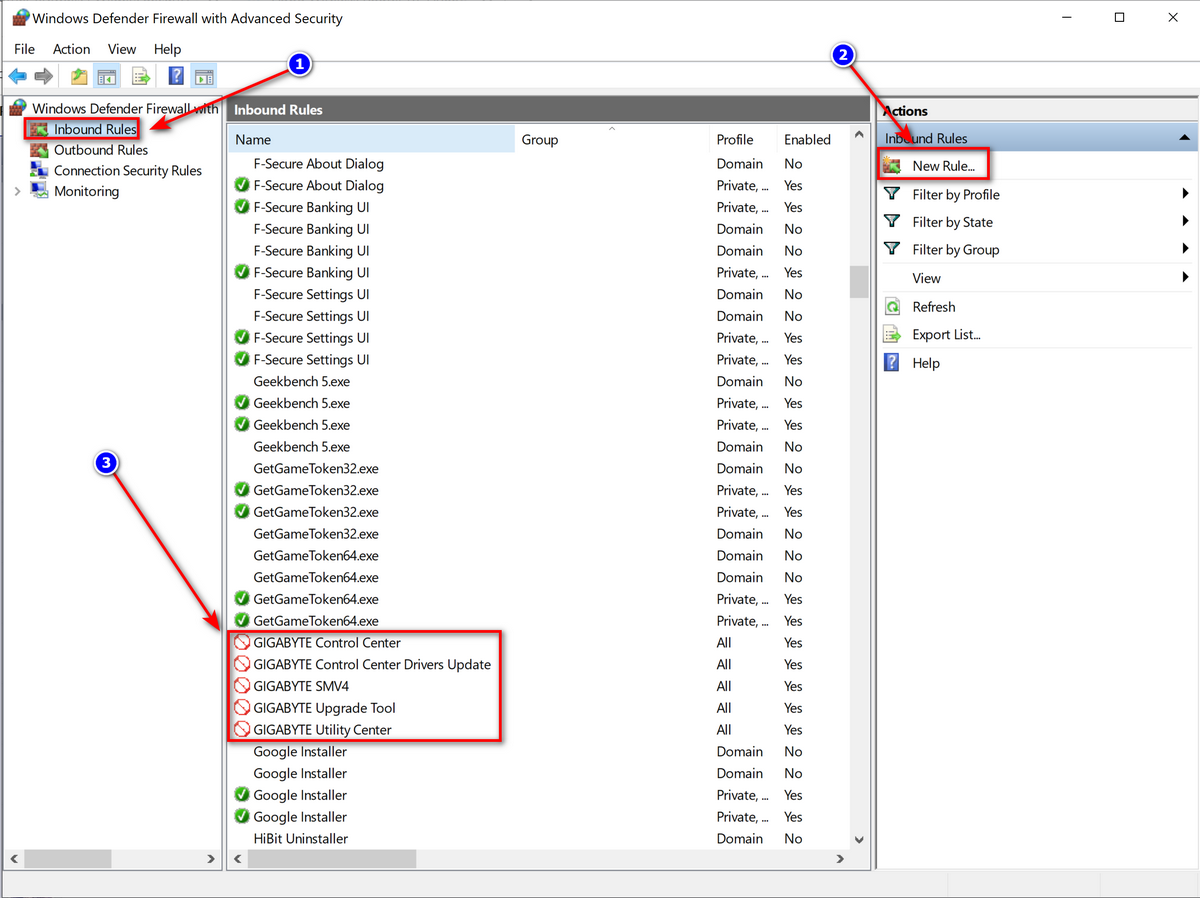Viewport: 1200px width, 898px height.
Task: Click the Export List icon in the toolbar
Action: (x=142, y=76)
